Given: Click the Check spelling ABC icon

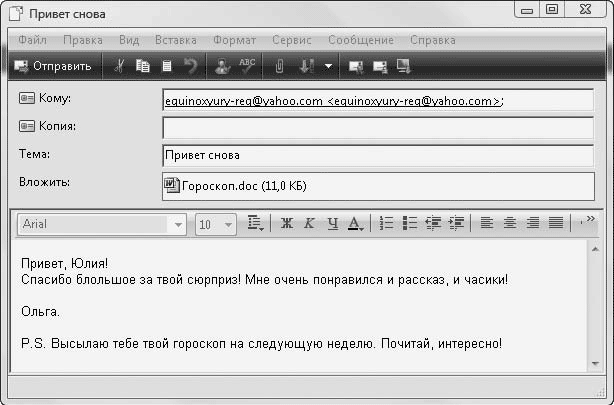Looking at the screenshot, I should tap(246, 67).
